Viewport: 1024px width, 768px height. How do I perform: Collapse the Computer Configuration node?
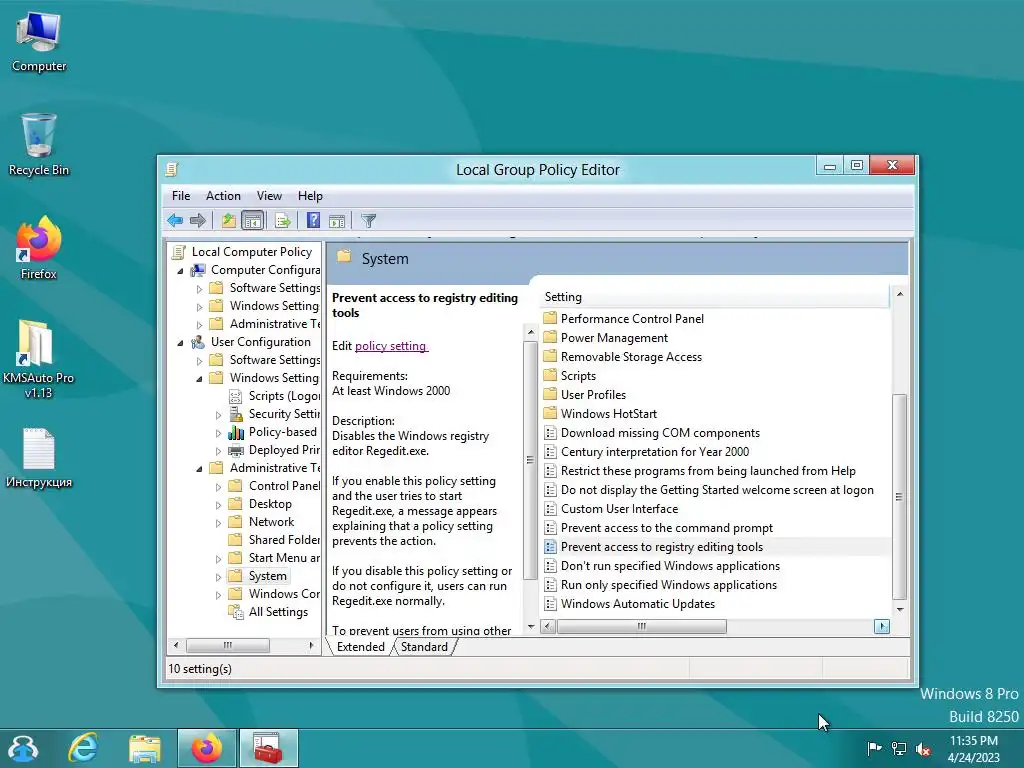[181, 270]
